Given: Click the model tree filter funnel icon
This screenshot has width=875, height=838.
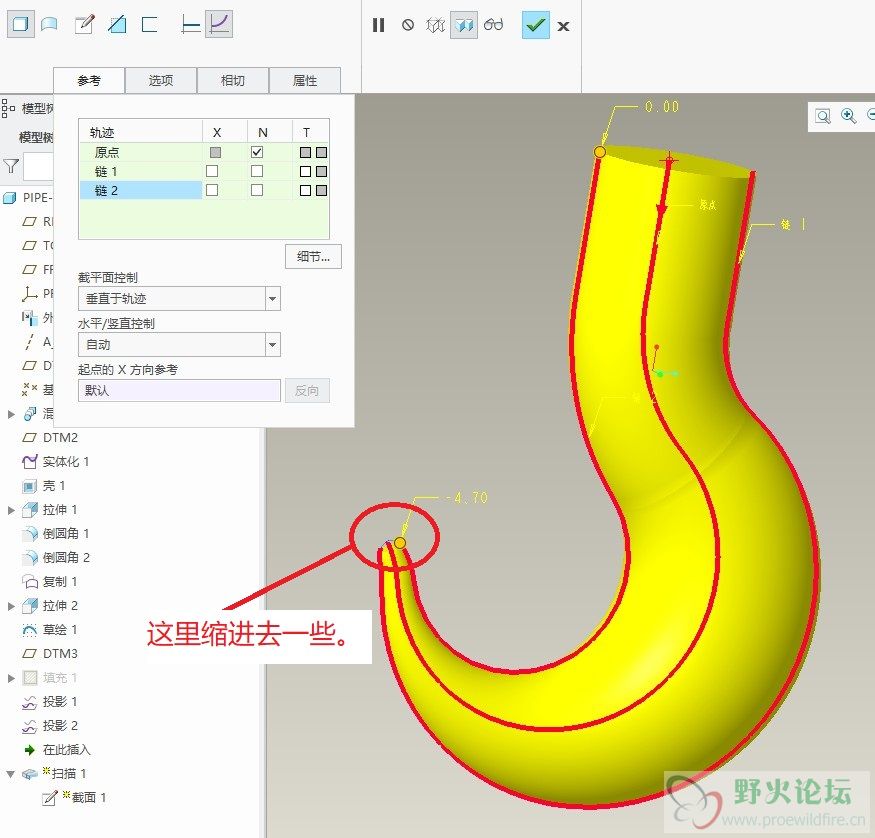Looking at the screenshot, I should click(11, 166).
